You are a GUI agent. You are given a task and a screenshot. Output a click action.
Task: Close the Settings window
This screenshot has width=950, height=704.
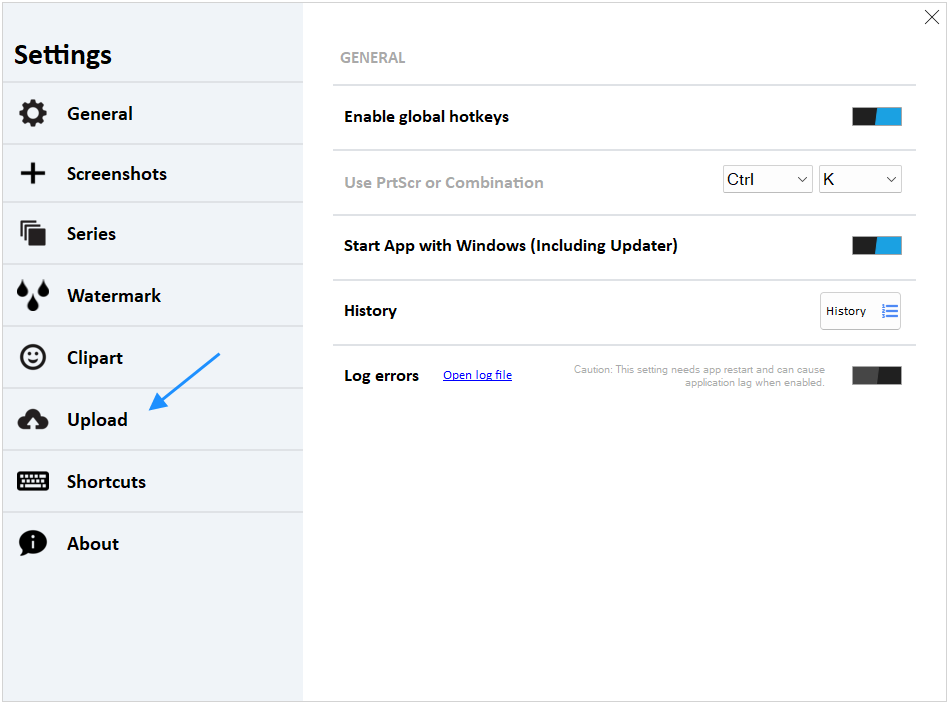tap(931, 17)
